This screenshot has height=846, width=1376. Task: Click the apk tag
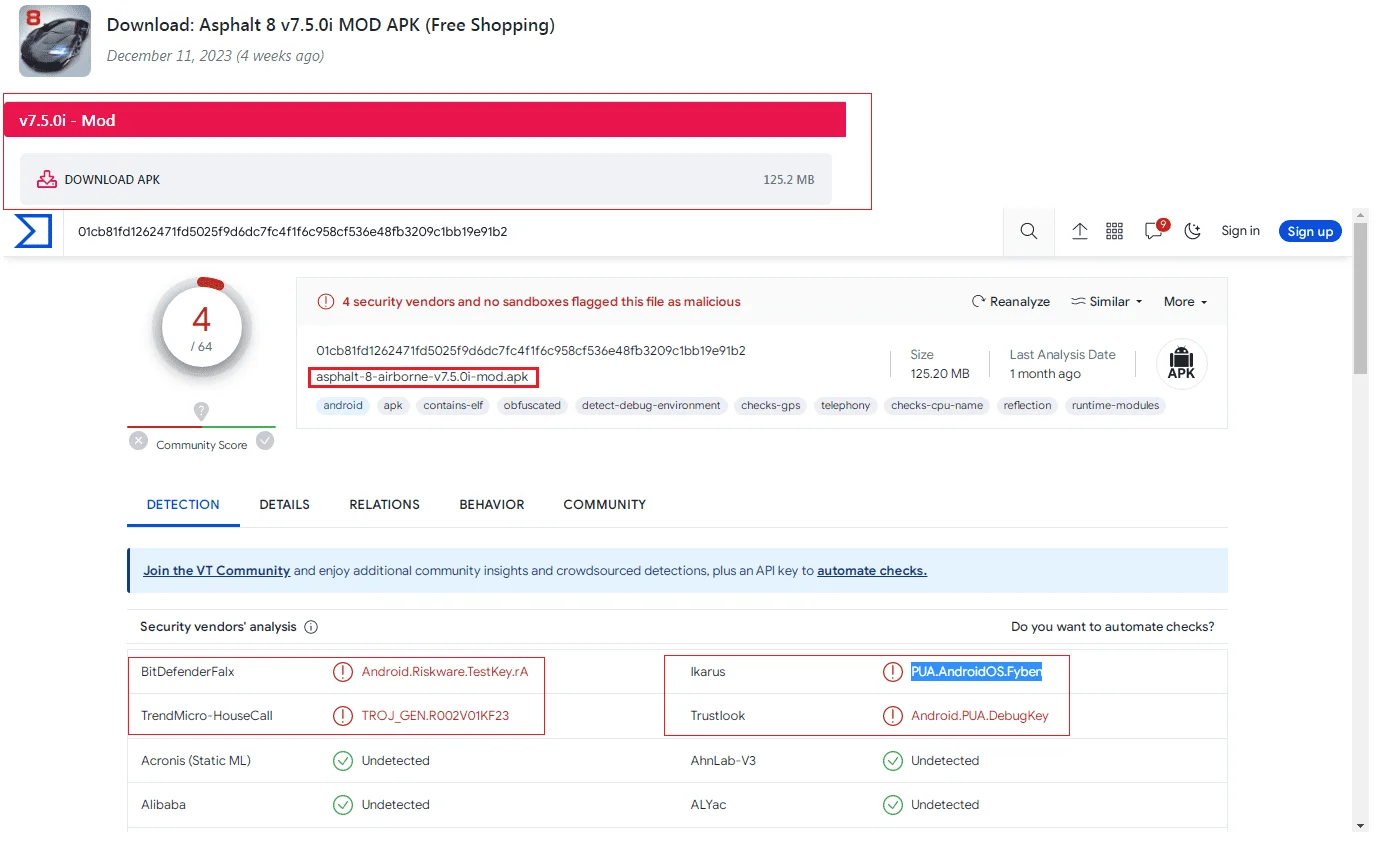[393, 406]
